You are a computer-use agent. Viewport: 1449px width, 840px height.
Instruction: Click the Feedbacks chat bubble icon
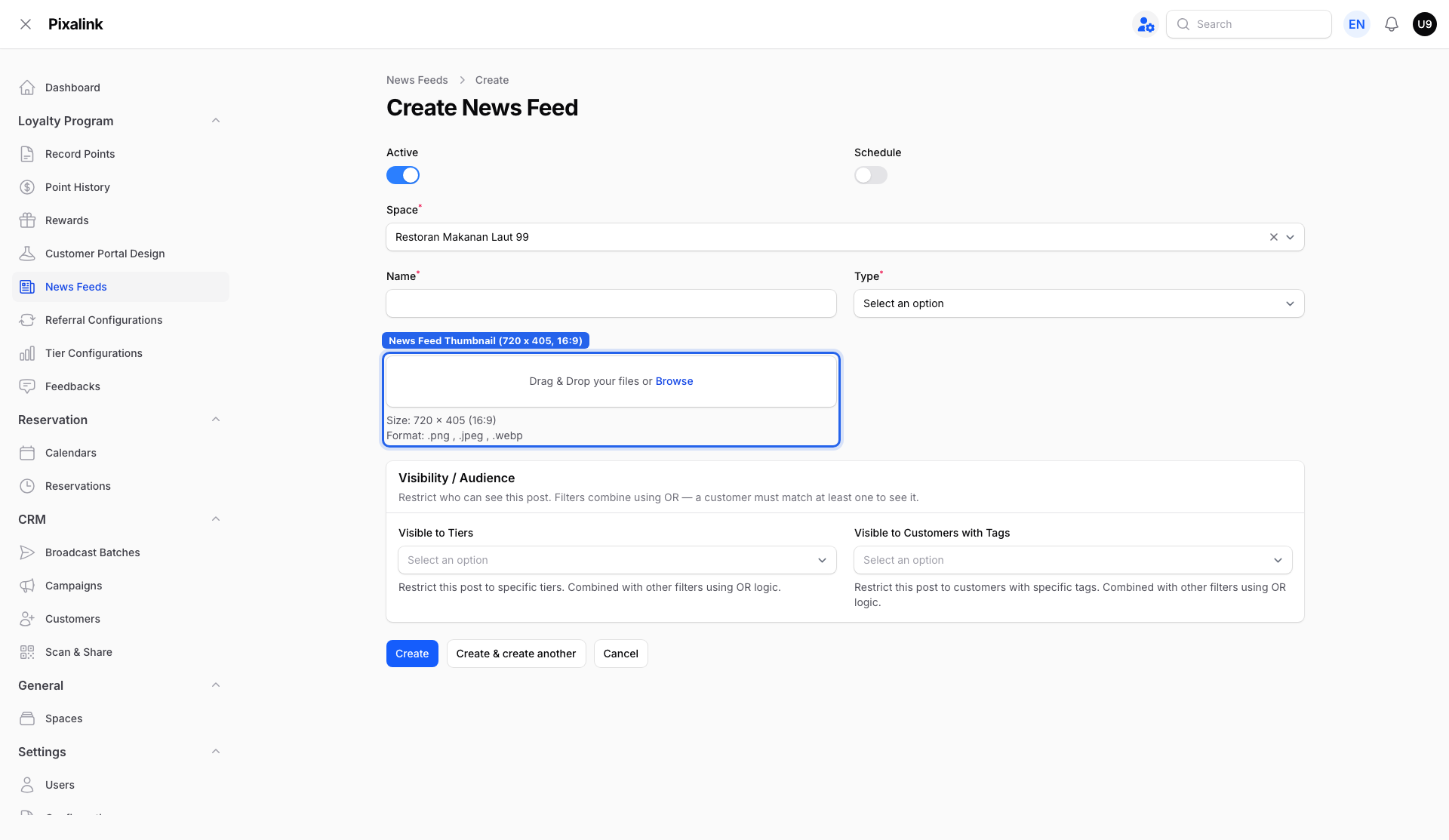coord(27,386)
